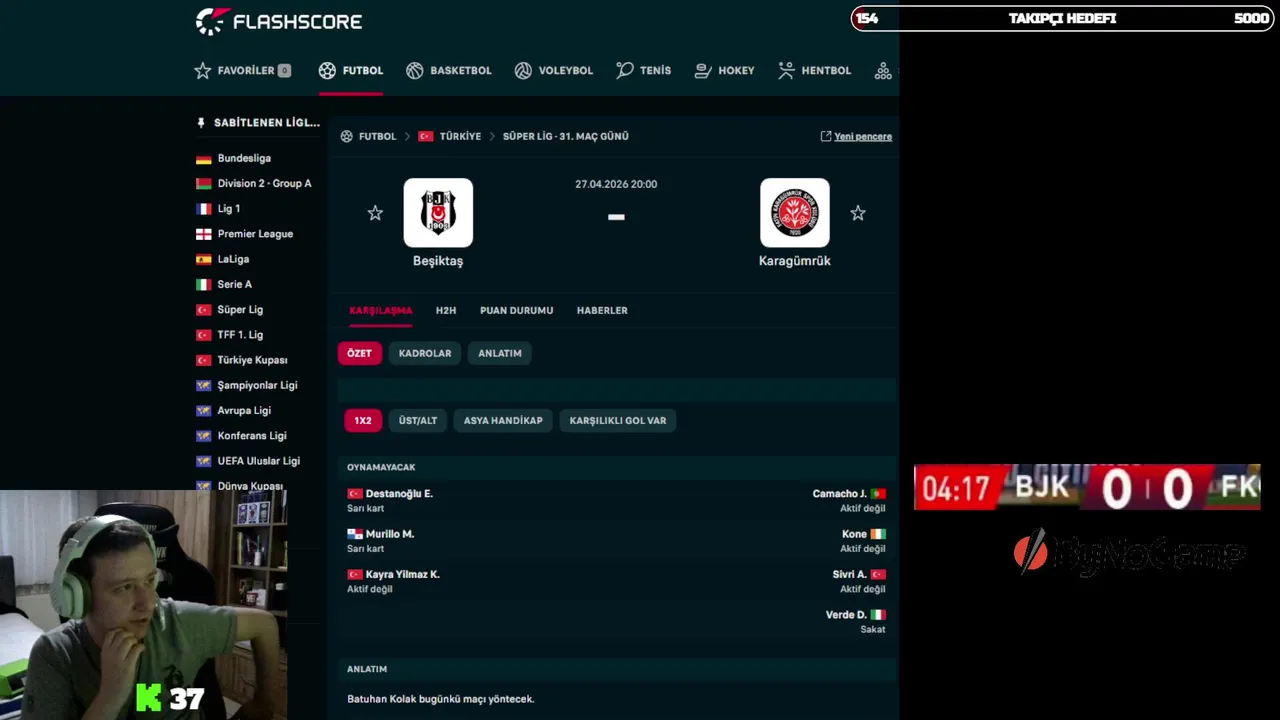
Task: Favorite Karagümrük with the star icon
Action: tap(858, 213)
